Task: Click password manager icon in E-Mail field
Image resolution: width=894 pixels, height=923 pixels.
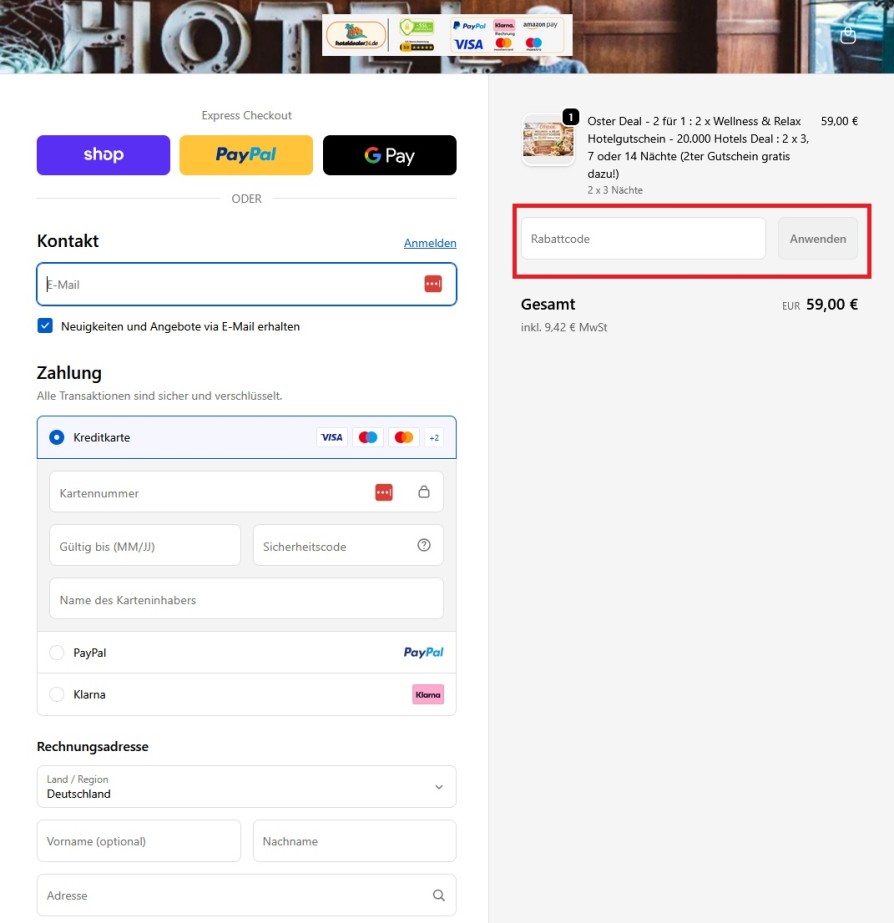Action: point(433,284)
